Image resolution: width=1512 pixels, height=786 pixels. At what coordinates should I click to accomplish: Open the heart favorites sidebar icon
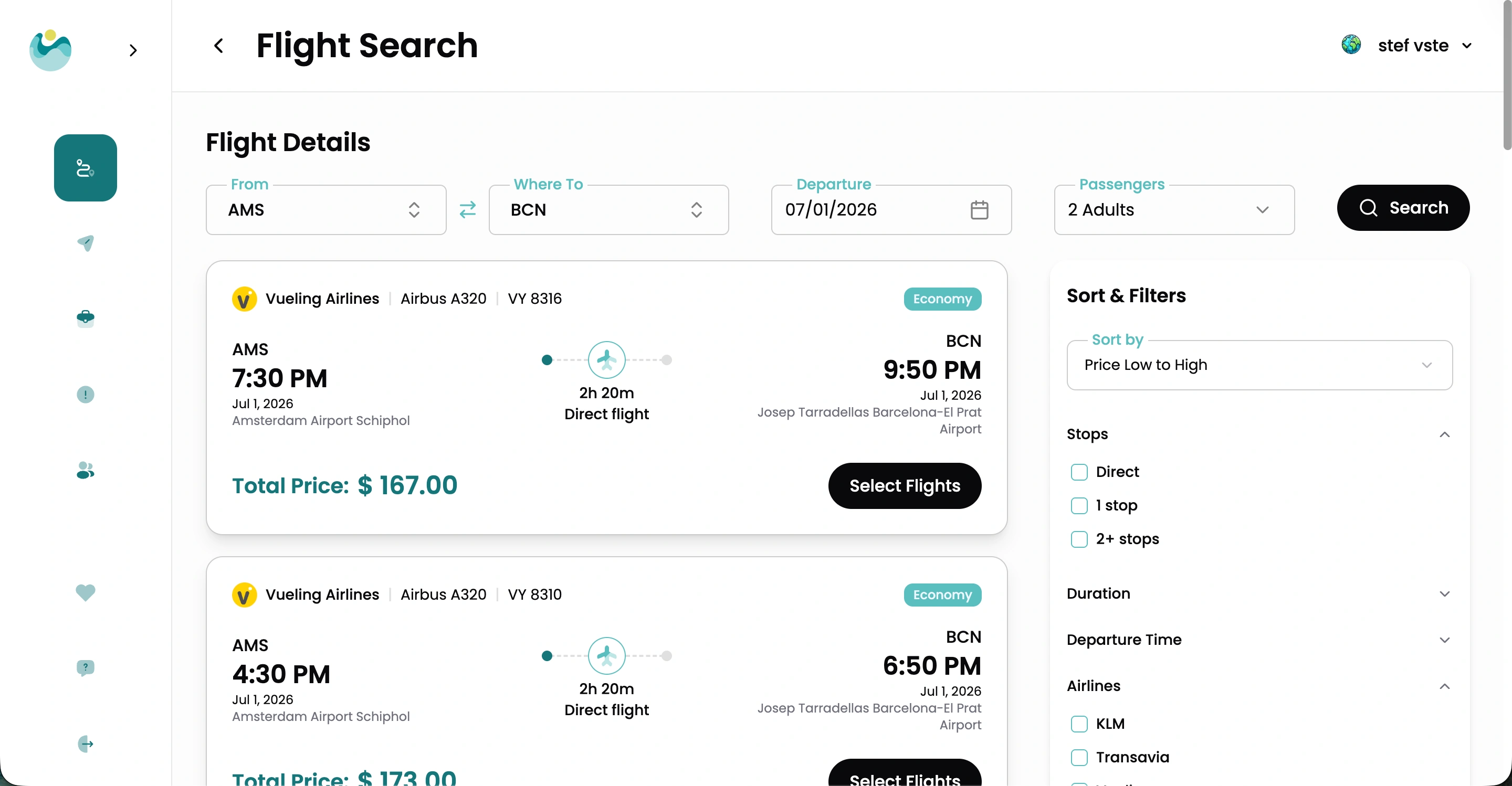point(86,592)
